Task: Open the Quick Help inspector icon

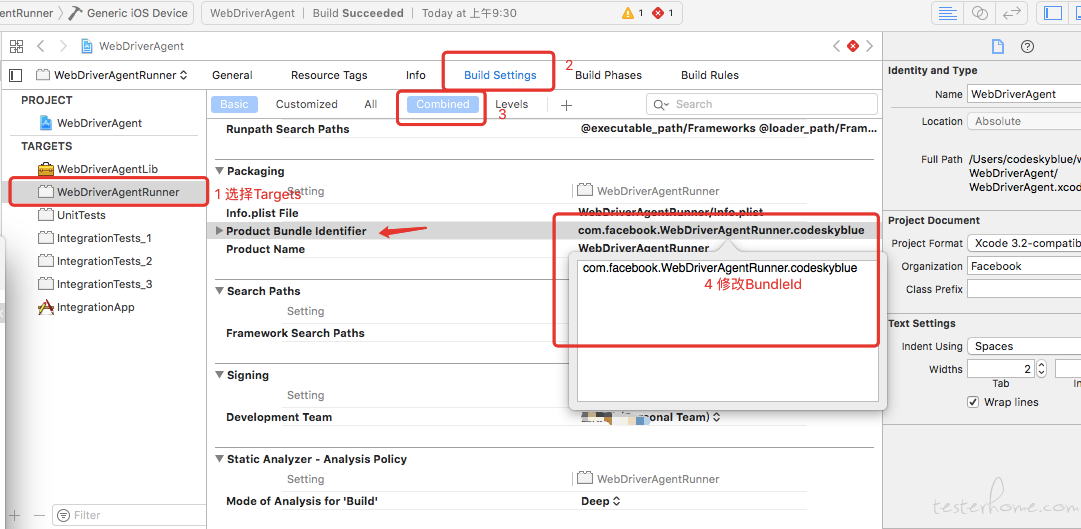Action: click(x=1027, y=46)
